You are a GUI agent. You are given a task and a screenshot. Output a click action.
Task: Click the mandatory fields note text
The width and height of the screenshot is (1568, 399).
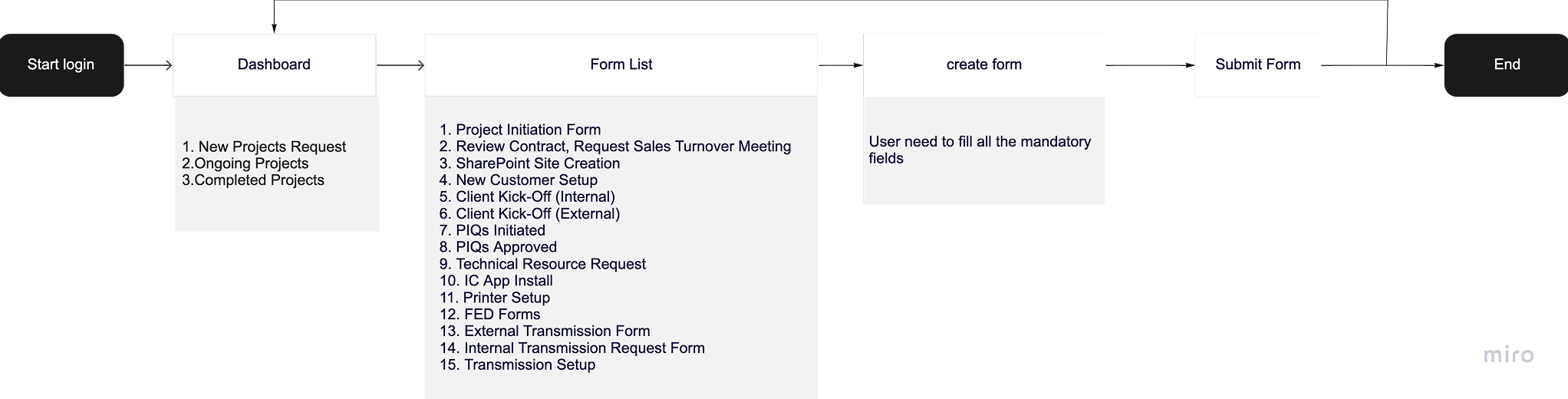click(x=979, y=150)
